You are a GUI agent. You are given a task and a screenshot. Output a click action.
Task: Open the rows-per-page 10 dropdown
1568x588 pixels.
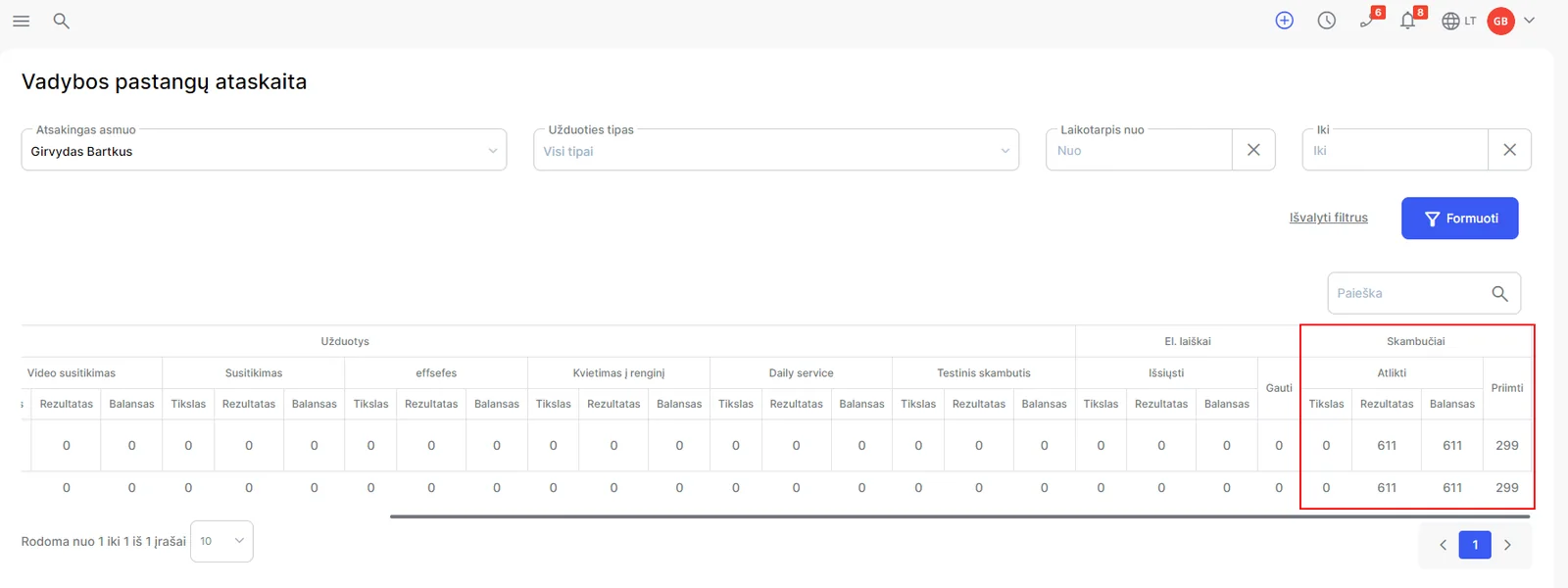[221, 541]
